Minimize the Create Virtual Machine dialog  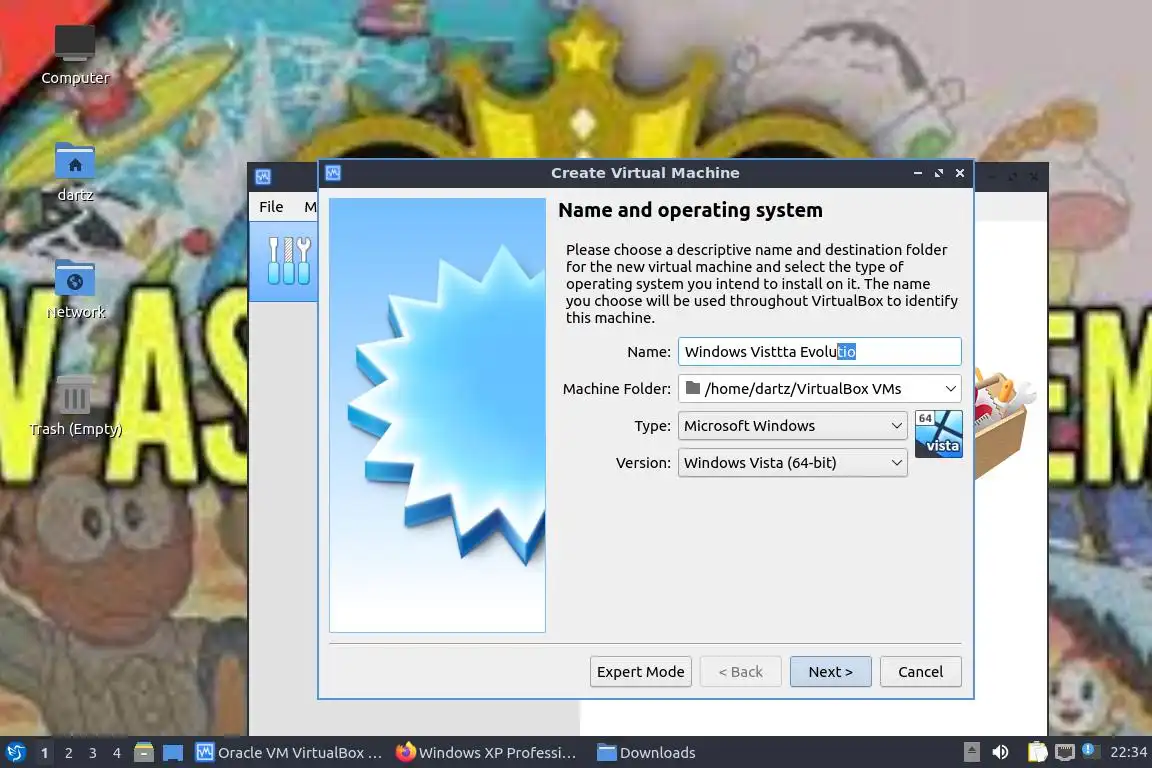pyautogui.click(x=918, y=173)
